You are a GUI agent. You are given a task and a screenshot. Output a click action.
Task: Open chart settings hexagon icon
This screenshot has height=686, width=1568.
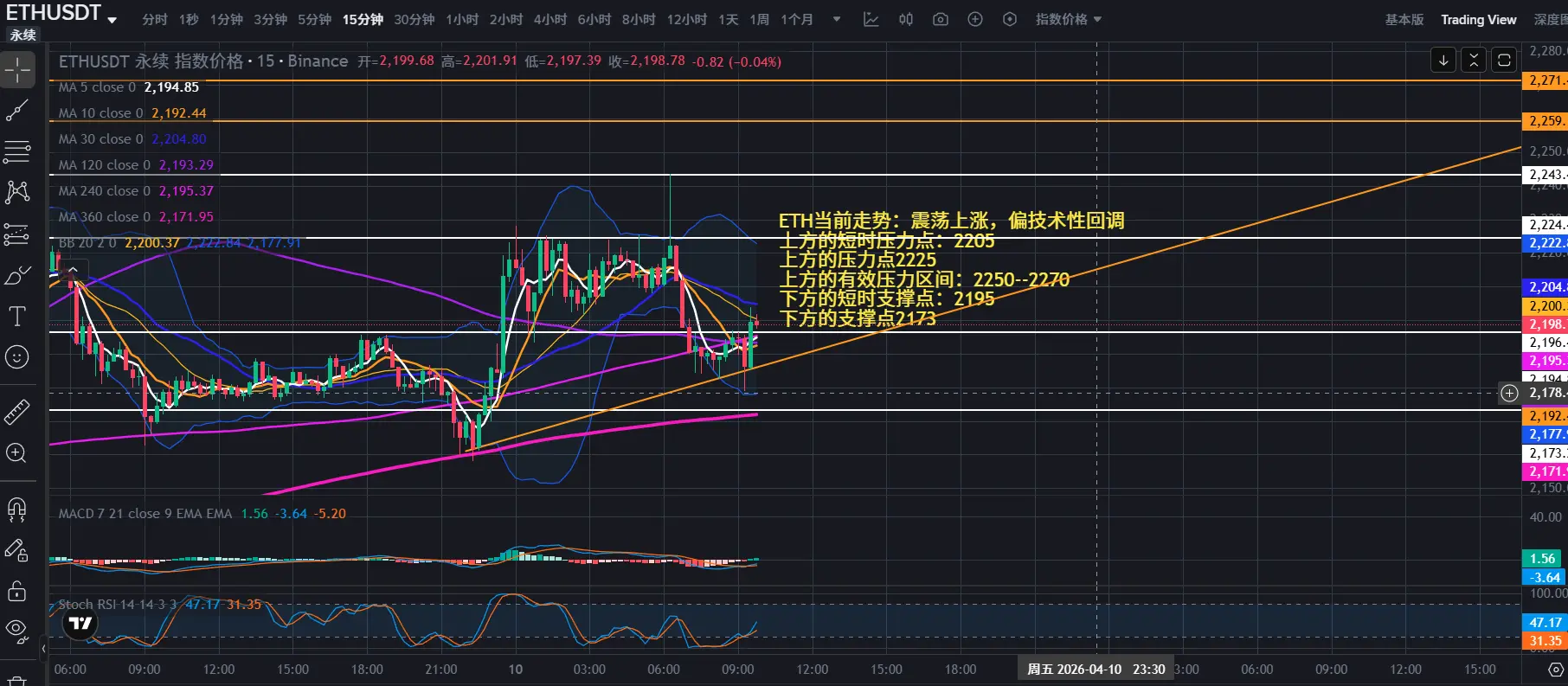[1010, 19]
